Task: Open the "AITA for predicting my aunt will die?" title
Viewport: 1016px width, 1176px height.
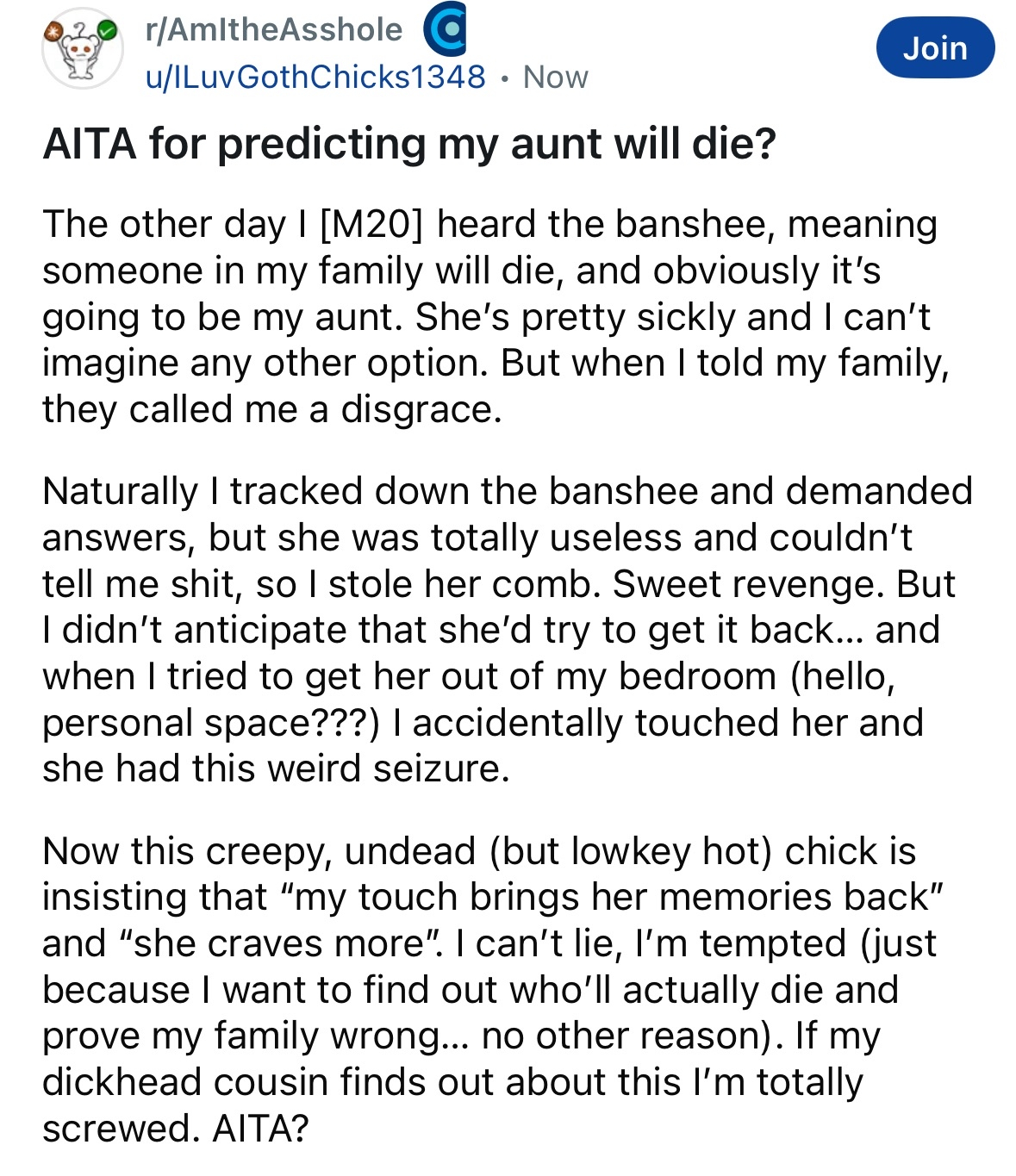Action: click(409, 144)
